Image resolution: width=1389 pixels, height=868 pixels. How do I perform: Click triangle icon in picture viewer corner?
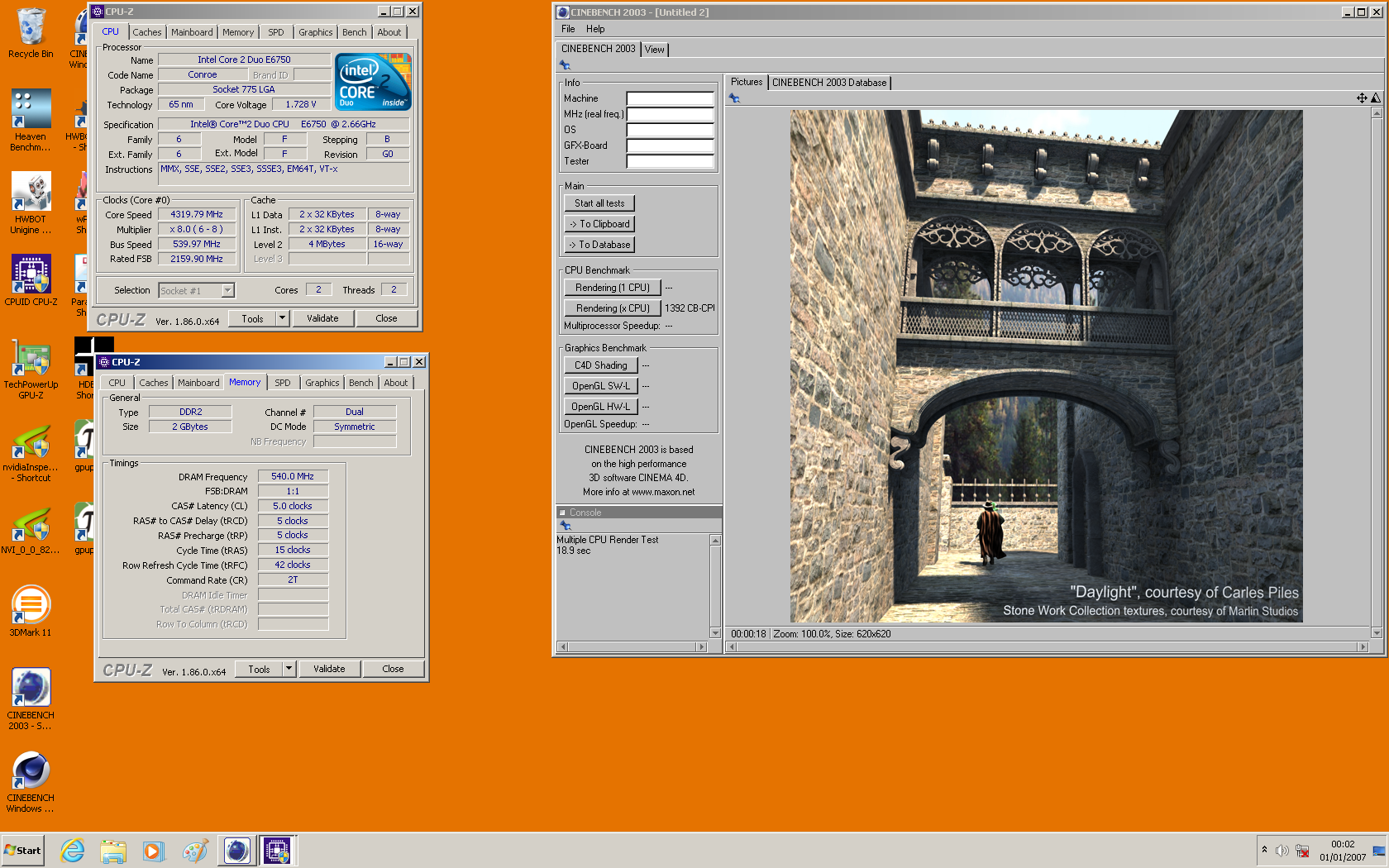pos(1376,98)
